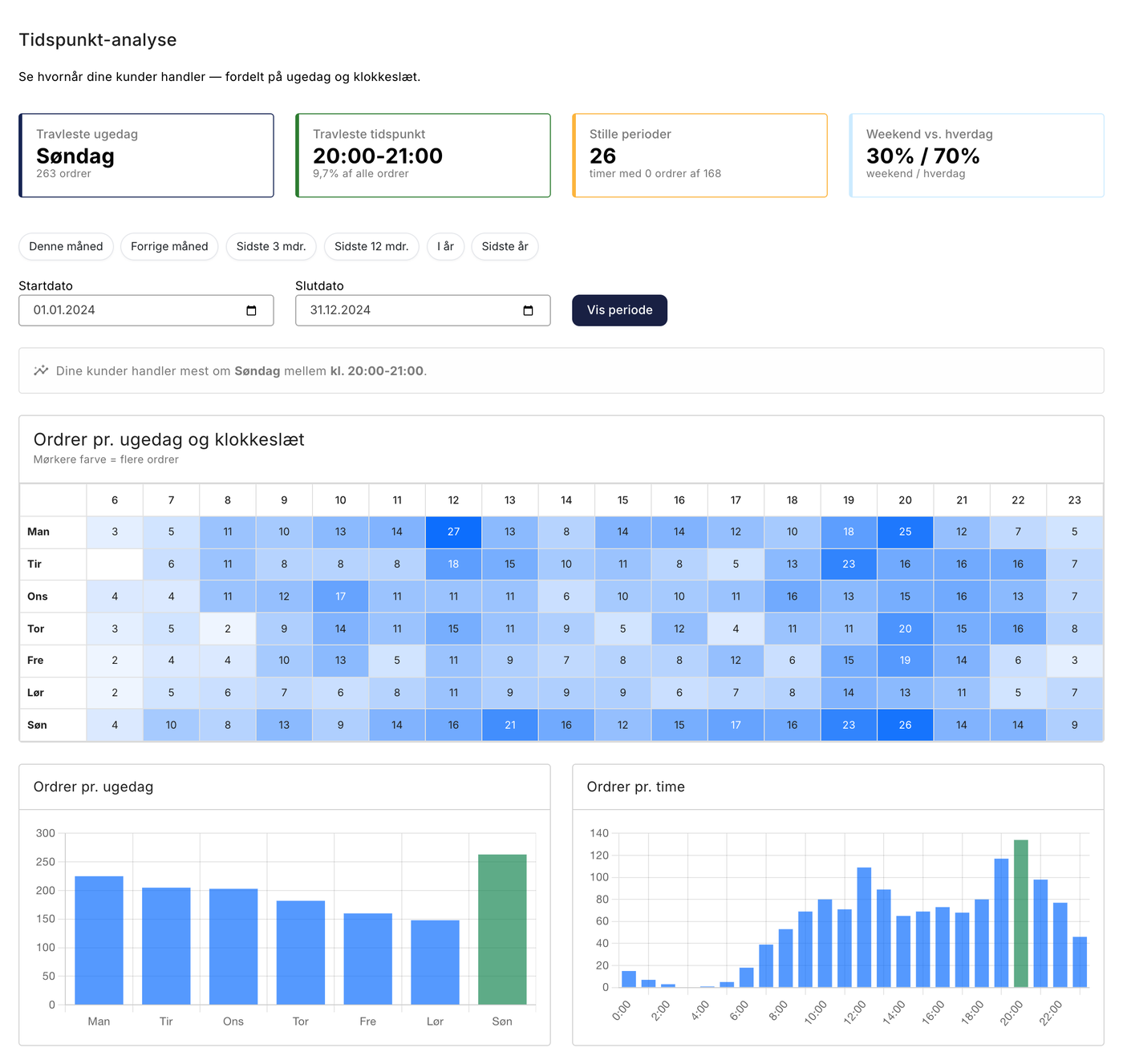1123x1064 pixels.
Task: Select the Forrige måned preset
Action: [169, 246]
